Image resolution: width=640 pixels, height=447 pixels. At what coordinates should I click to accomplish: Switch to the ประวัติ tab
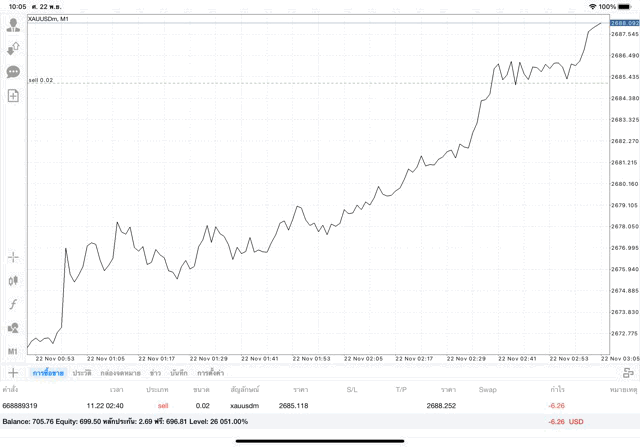[81, 373]
